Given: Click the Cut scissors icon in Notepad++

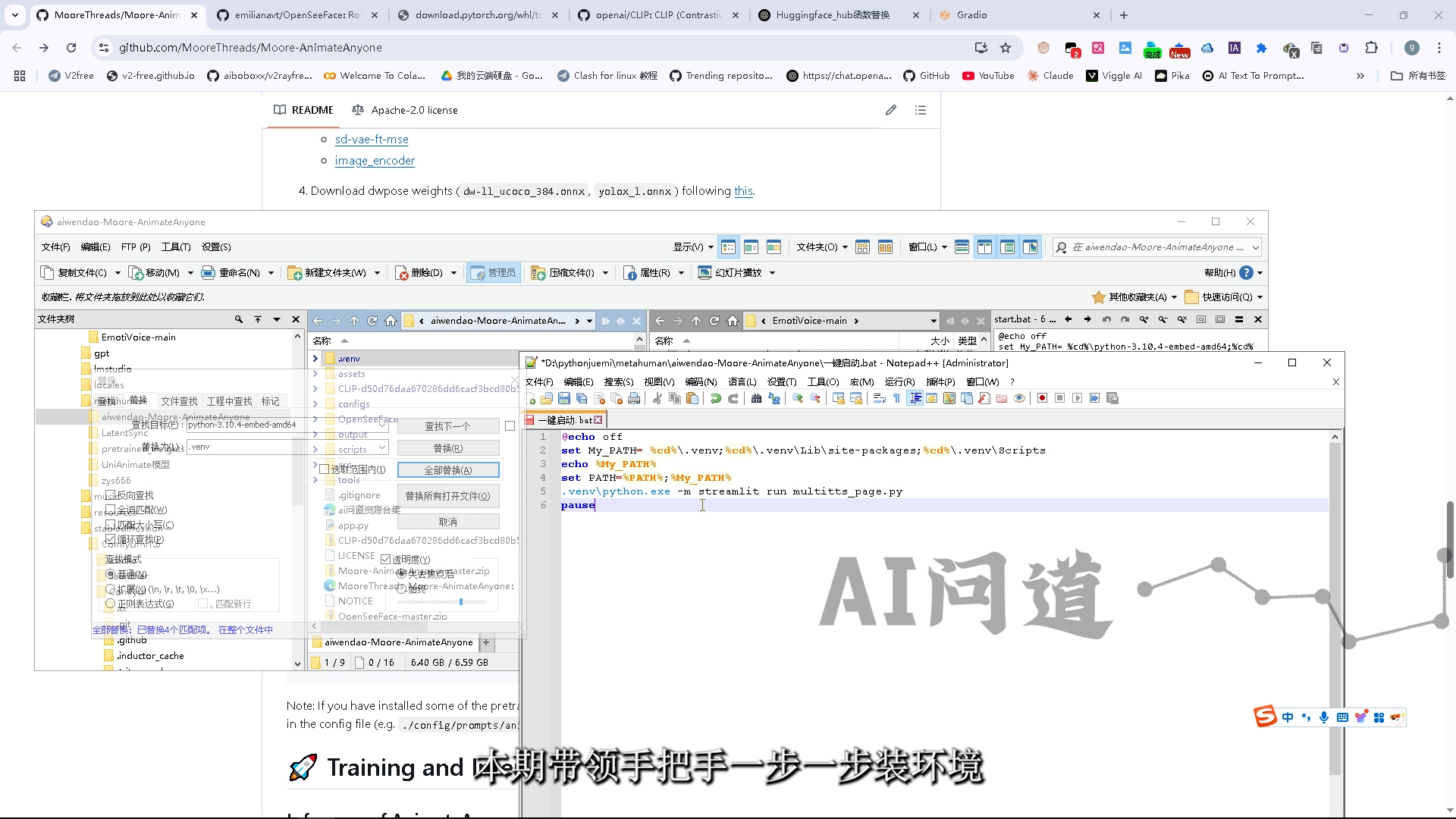Looking at the screenshot, I should [x=657, y=399].
